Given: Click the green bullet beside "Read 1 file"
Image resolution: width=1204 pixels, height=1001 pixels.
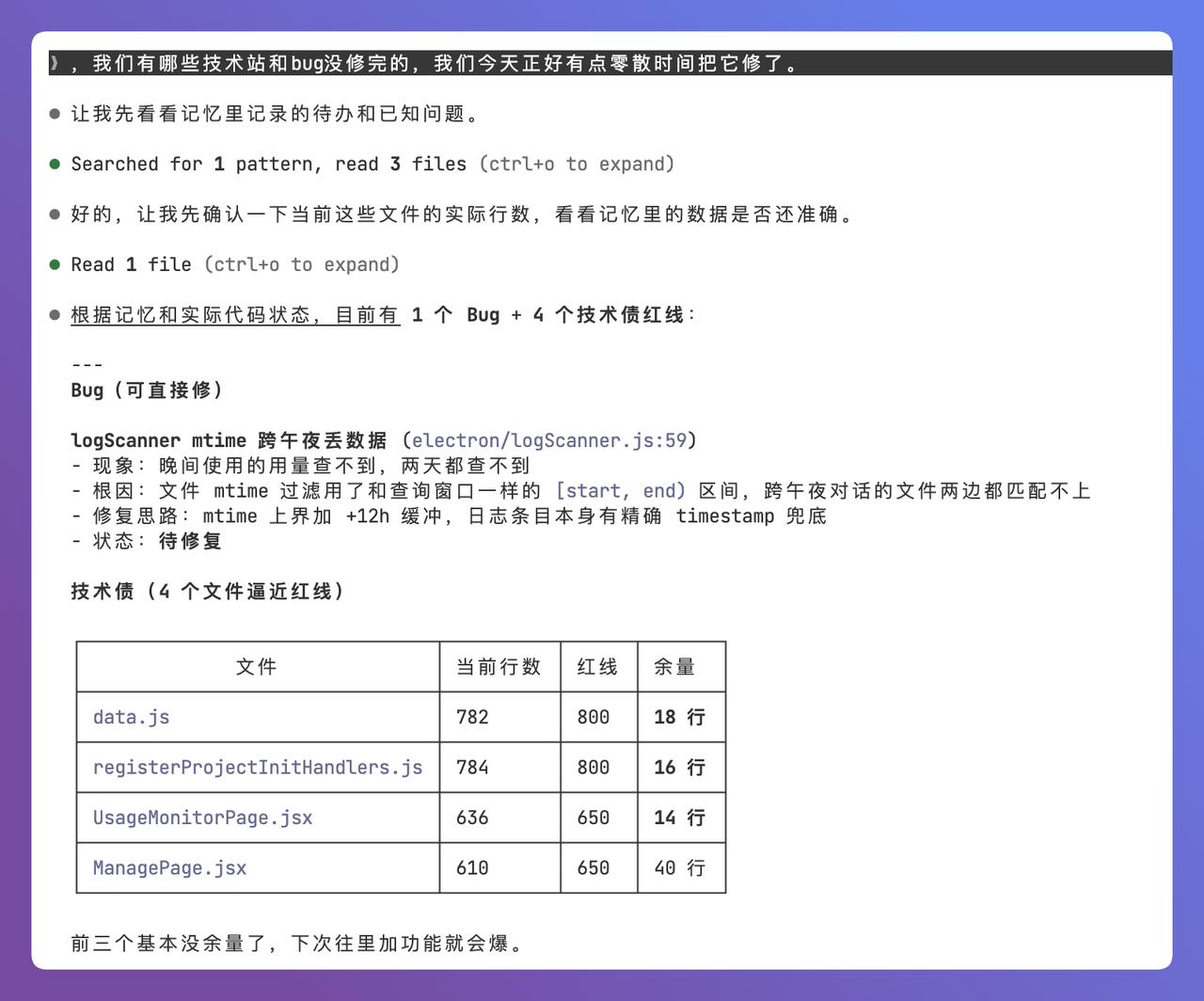Looking at the screenshot, I should click(53, 263).
